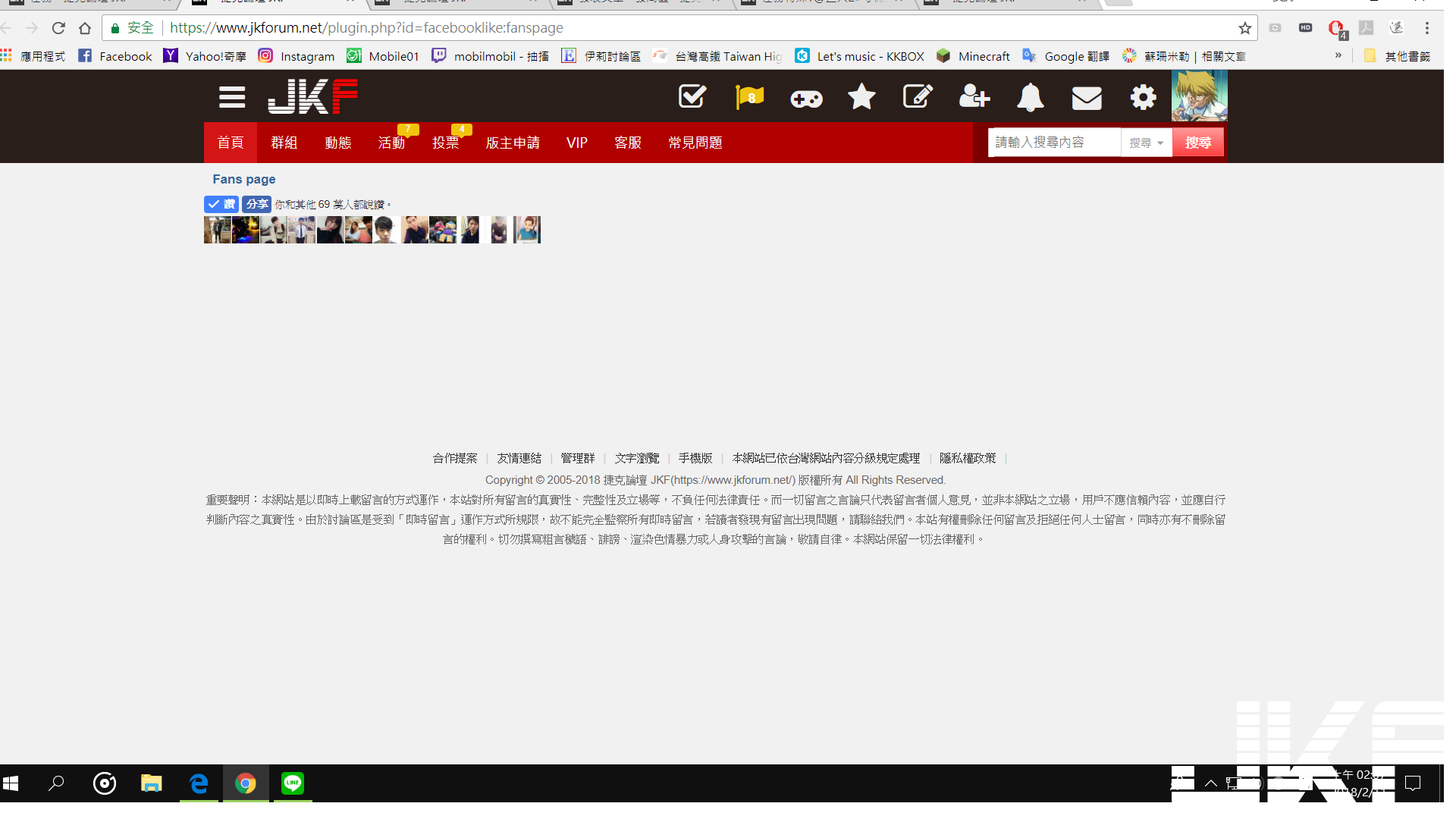Open the 手機版 footer link
1456x819 pixels.
[x=695, y=458]
